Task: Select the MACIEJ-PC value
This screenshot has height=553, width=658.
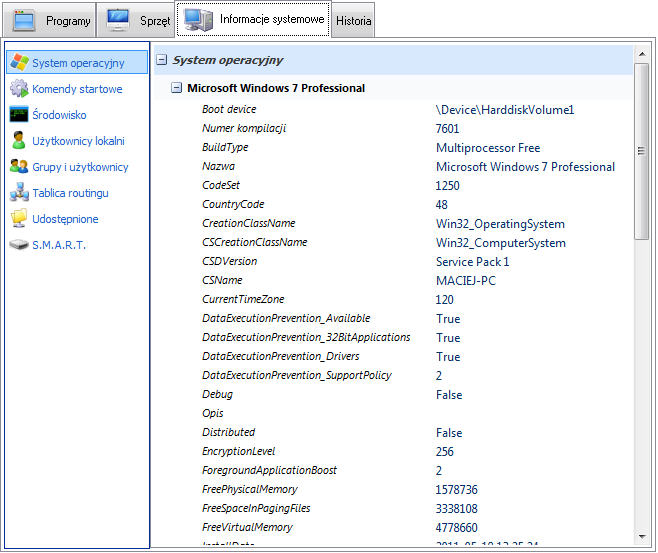Action: click(x=466, y=281)
